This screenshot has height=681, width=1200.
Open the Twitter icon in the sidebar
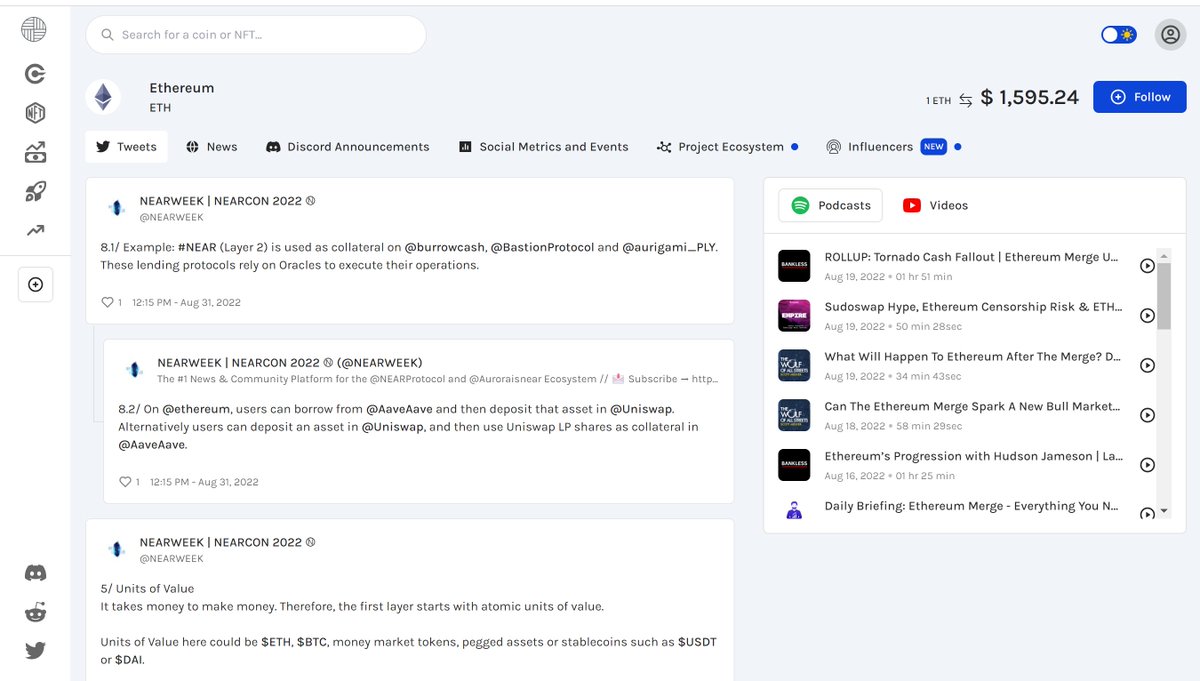(x=35, y=651)
